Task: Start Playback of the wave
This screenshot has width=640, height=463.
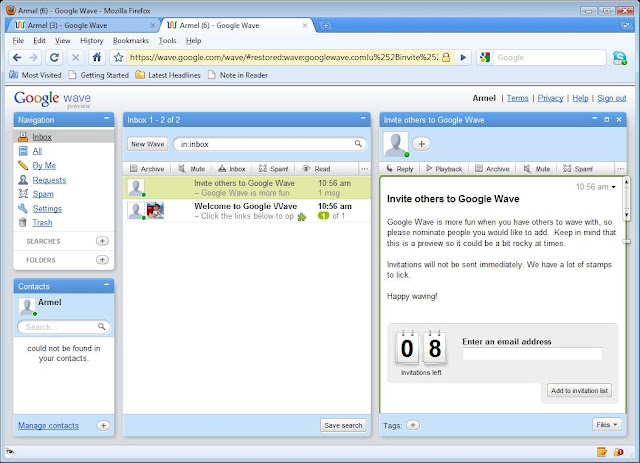Action: pyautogui.click(x=444, y=169)
